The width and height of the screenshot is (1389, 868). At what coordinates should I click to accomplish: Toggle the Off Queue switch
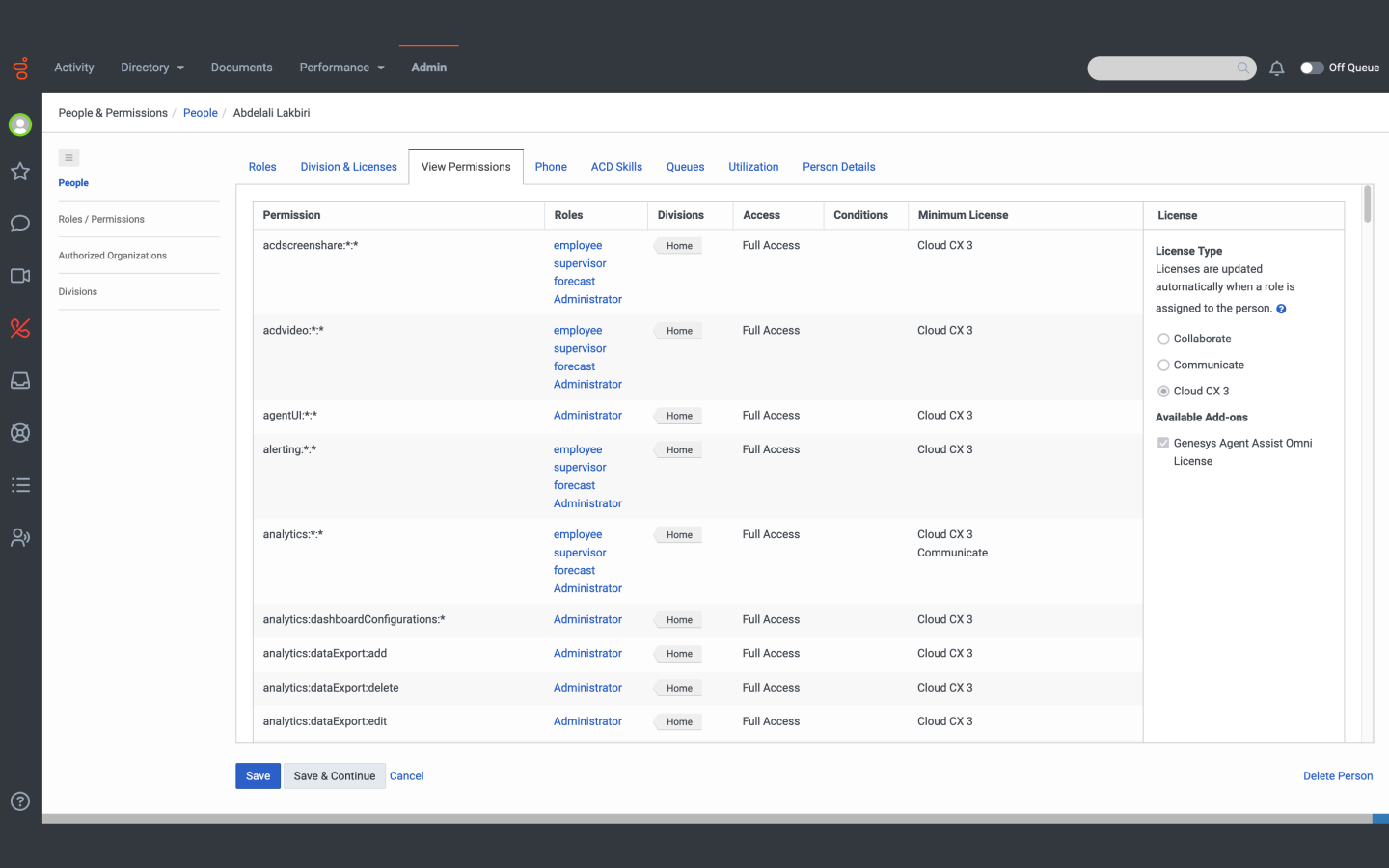[1311, 68]
